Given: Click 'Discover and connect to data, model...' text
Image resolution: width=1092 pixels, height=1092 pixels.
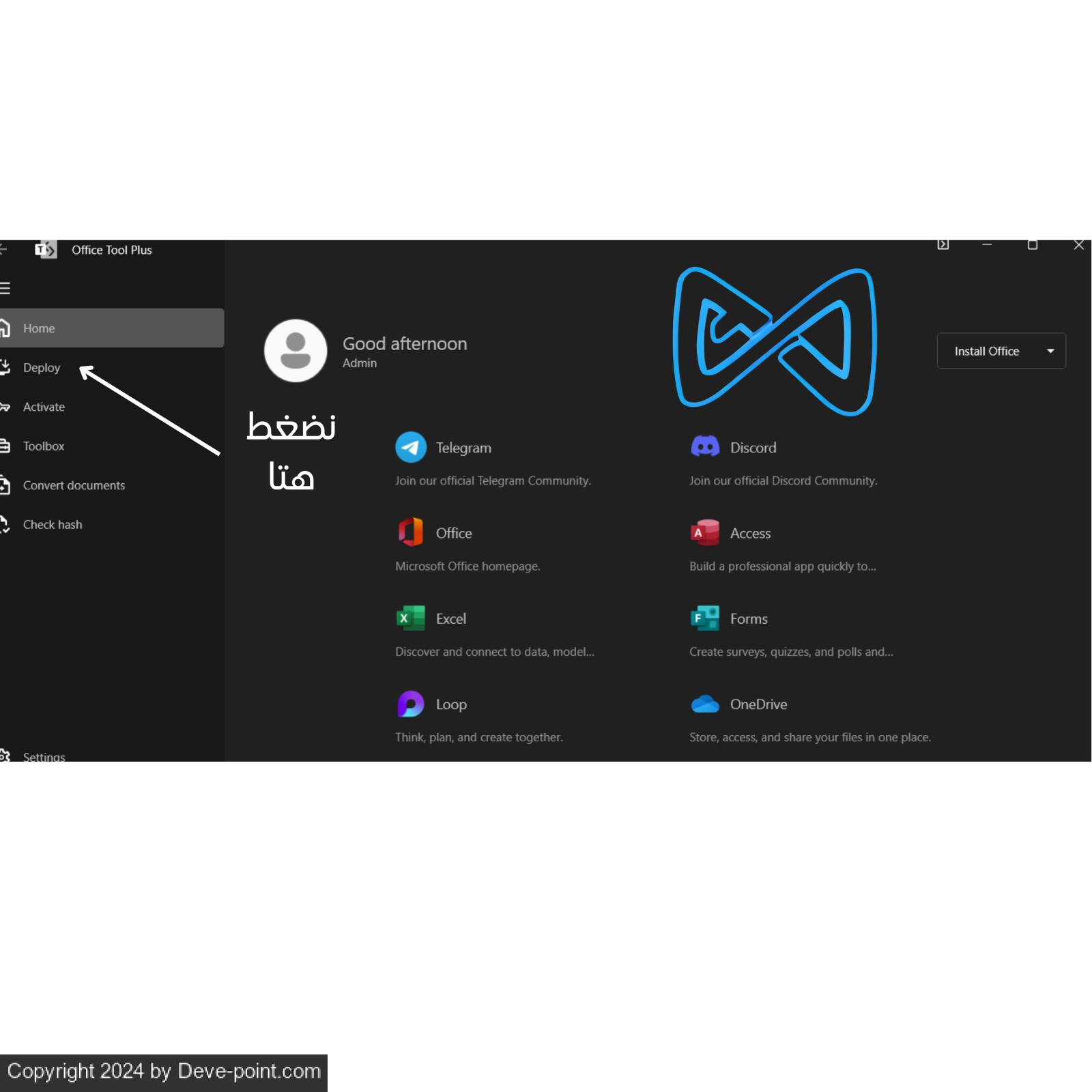Looking at the screenshot, I should [495, 652].
